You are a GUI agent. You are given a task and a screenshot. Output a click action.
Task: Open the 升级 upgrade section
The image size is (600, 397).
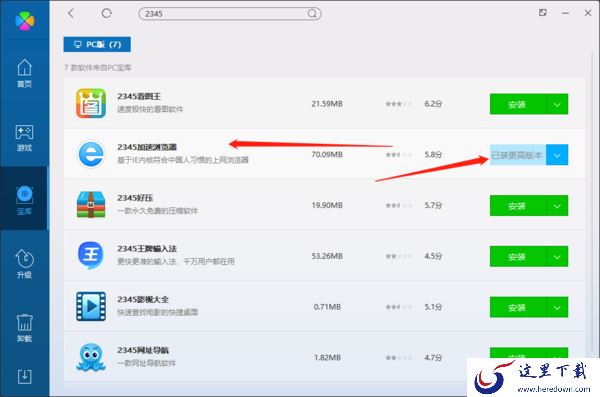[24, 264]
